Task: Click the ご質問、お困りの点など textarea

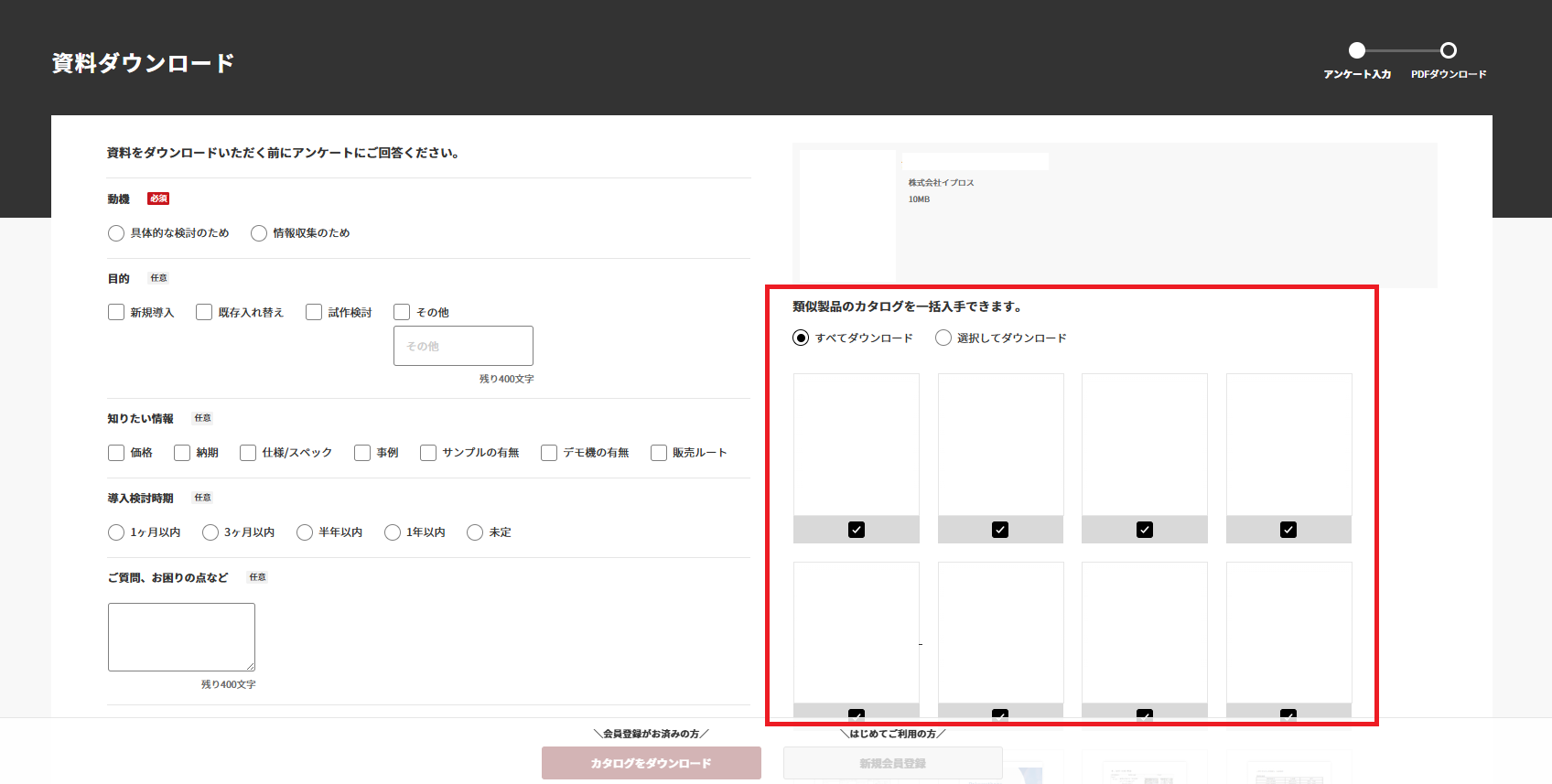Action: 181,637
